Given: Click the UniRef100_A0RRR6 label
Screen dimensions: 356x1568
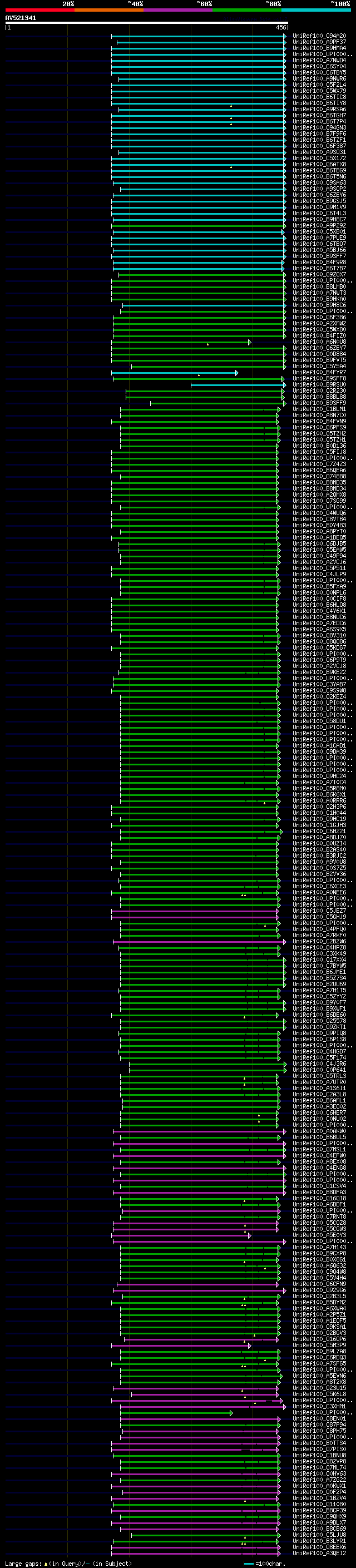Looking at the screenshot, I should pos(319,801).
